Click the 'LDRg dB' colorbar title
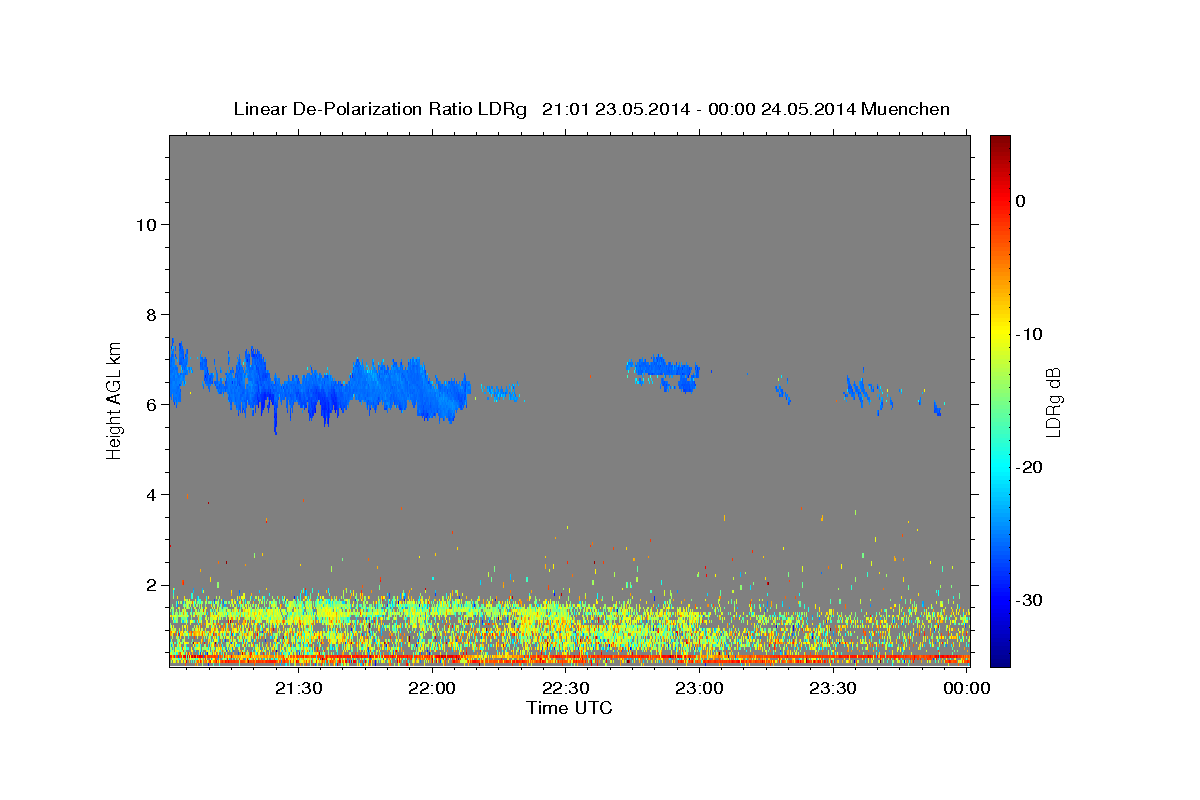This screenshot has height=800, width=1200. 1053,401
